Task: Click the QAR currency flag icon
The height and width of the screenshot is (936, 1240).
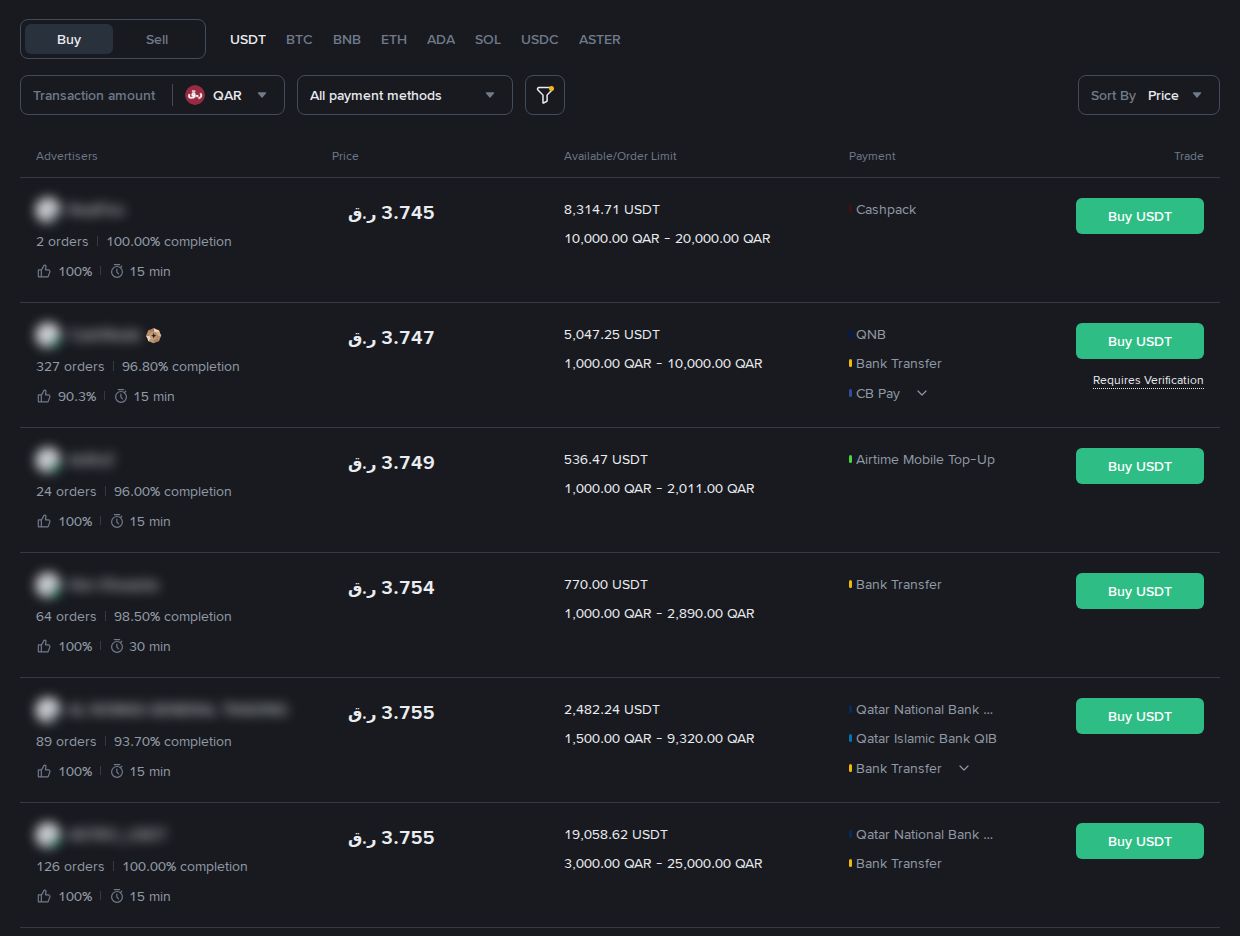Action: tap(195, 95)
